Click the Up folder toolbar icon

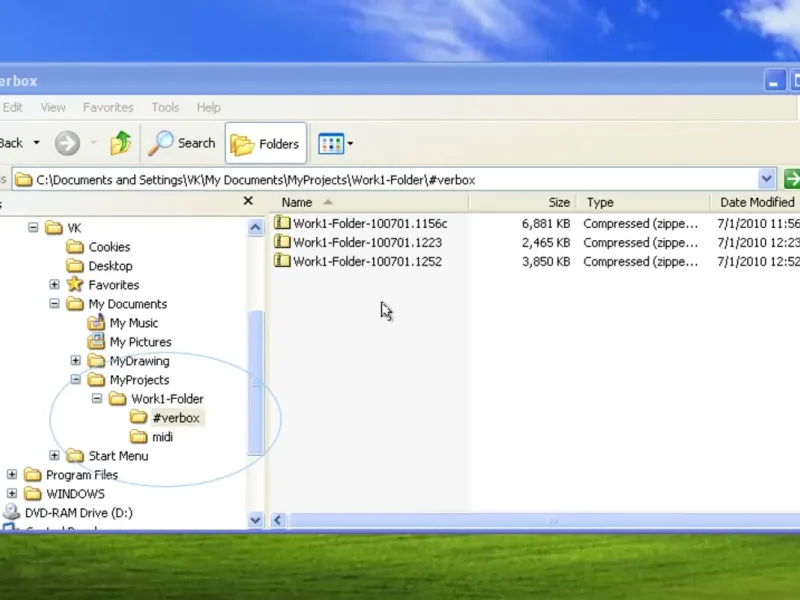tap(121, 144)
